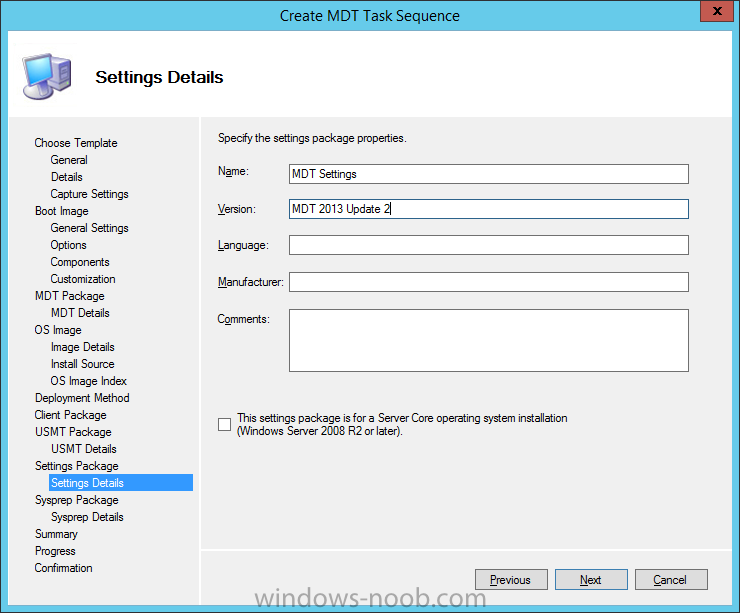Select the Details step under Choose Template
This screenshot has width=740, height=613.
(67, 177)
